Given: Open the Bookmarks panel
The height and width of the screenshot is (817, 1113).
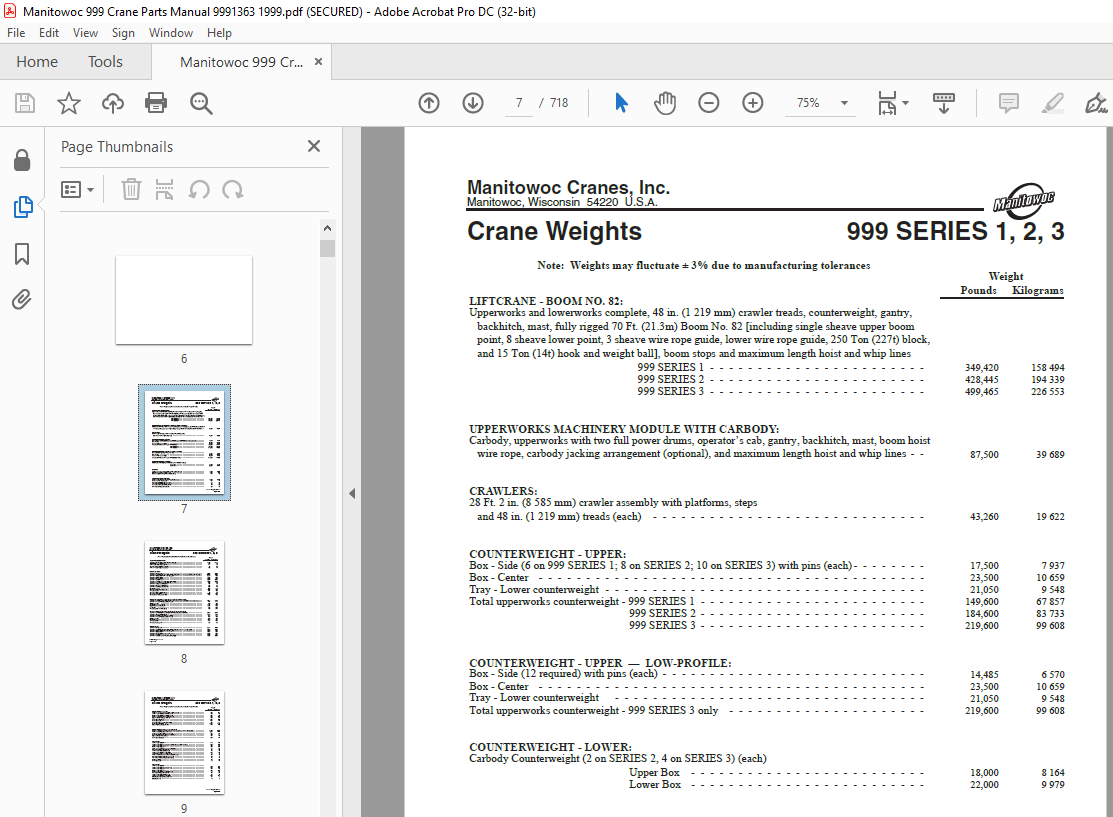Looking at the screenshot, I should pyautogui.click(x=22, y=253).
